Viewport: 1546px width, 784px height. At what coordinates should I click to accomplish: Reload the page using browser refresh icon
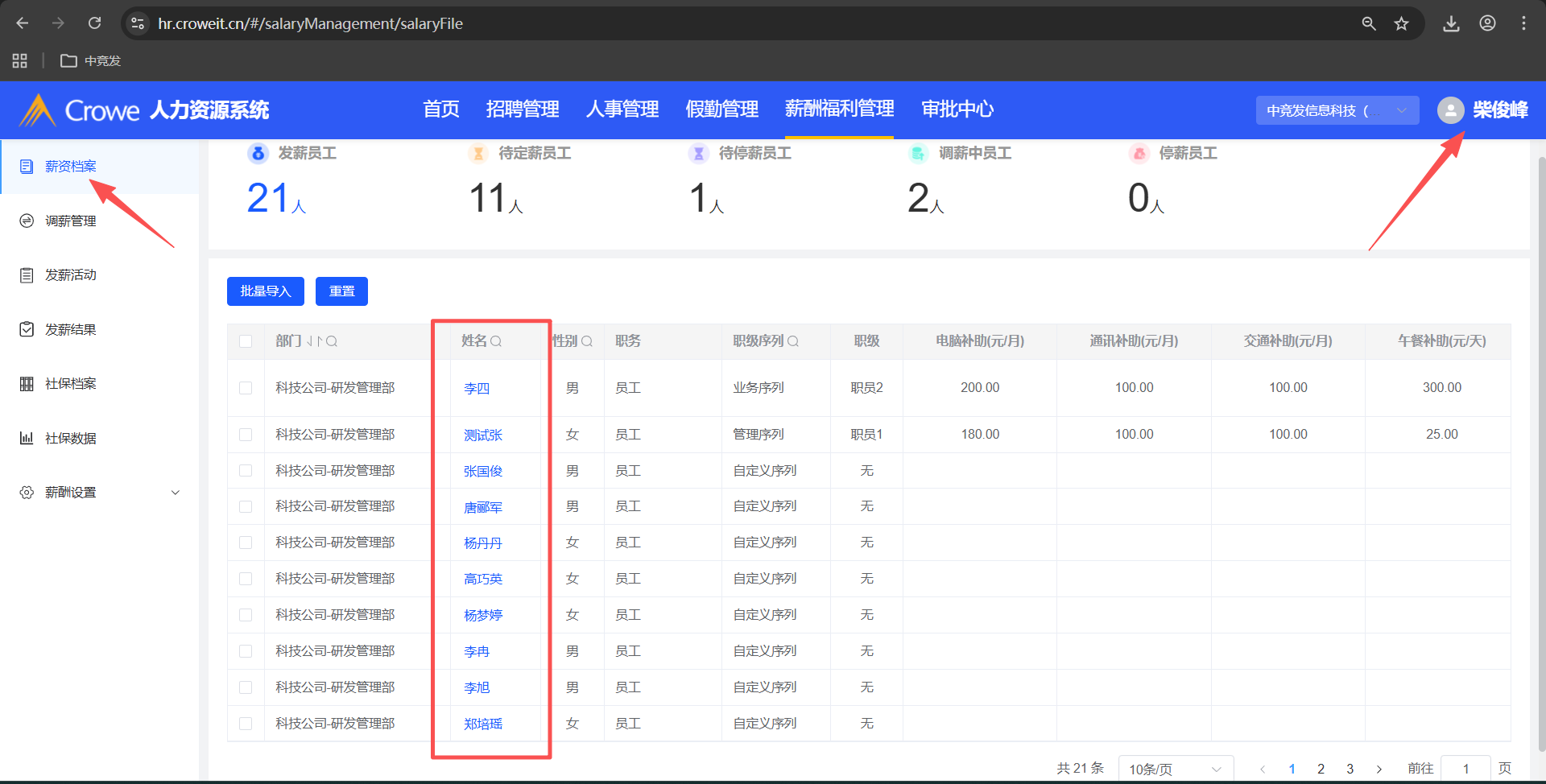click(95, 23)
